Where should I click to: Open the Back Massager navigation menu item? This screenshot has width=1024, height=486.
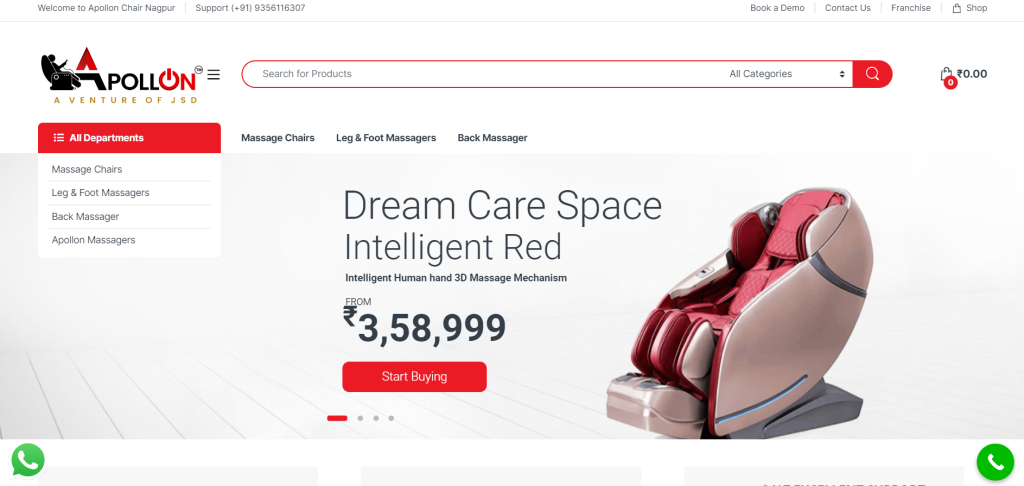click(x=492, y=138)
